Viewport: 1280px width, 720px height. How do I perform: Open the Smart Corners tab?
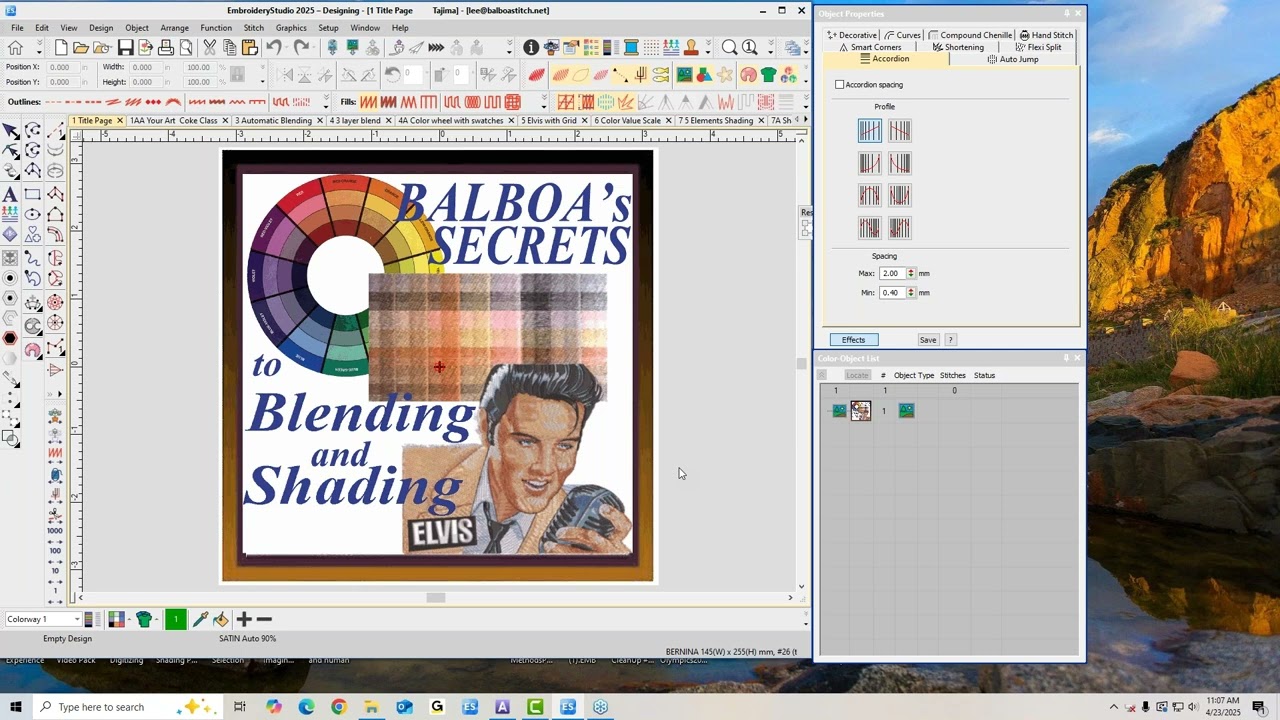tap(870, 47)
